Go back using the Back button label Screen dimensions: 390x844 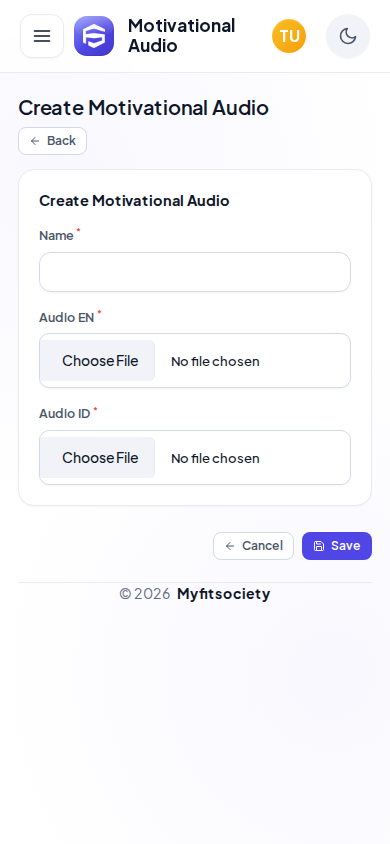pos(61,140)
